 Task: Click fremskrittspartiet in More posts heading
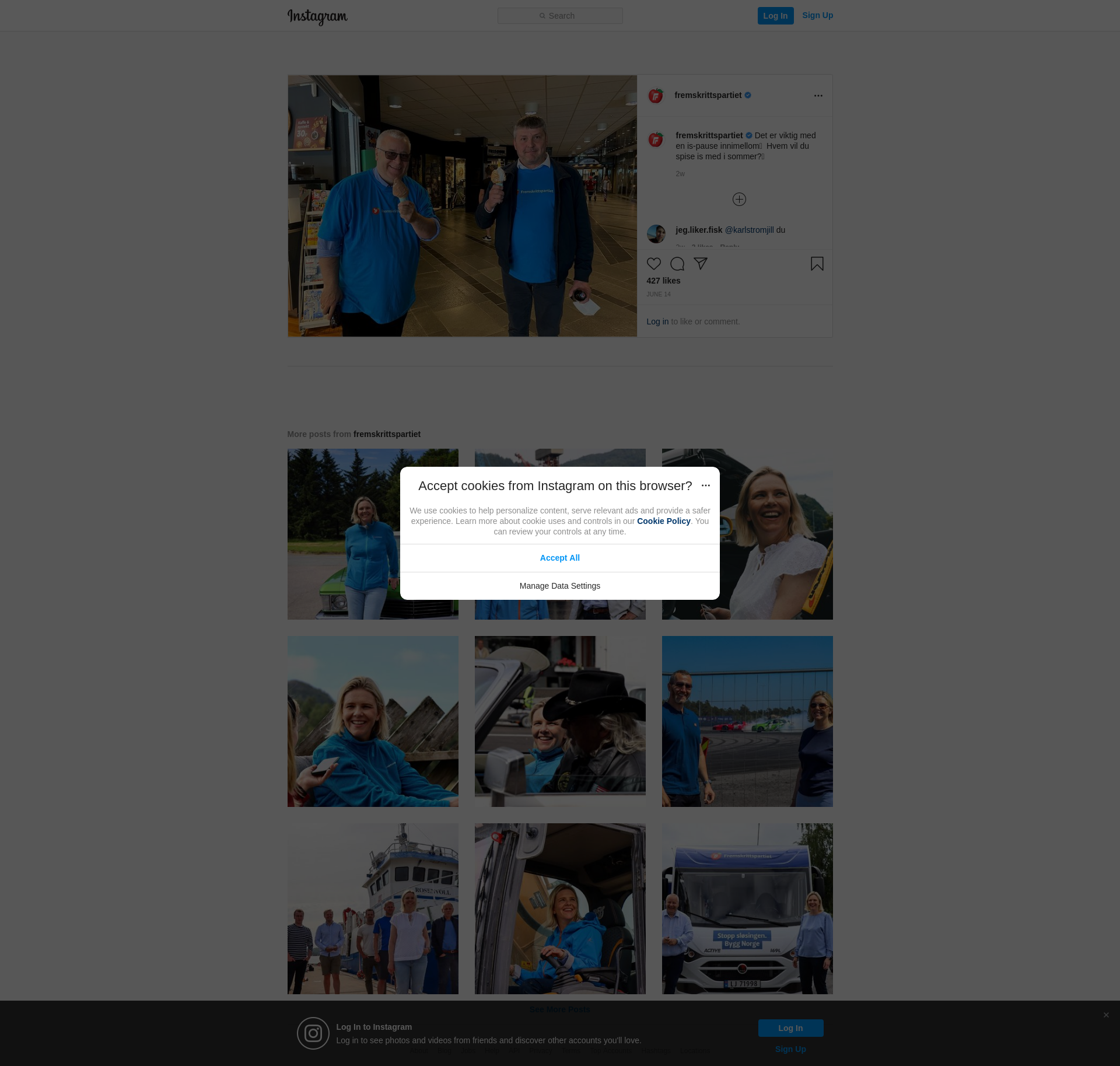point(387,434)
